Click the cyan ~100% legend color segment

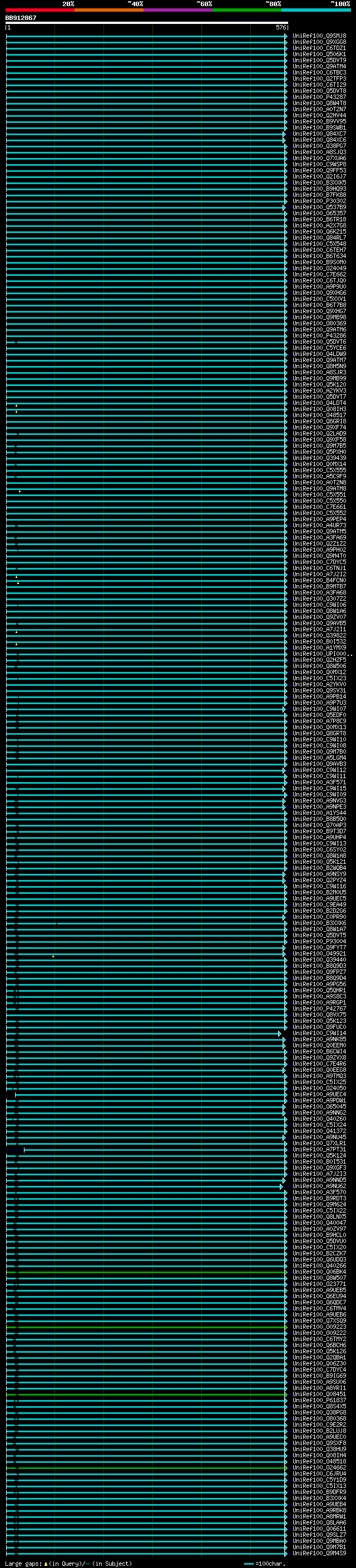click(316, 10)
